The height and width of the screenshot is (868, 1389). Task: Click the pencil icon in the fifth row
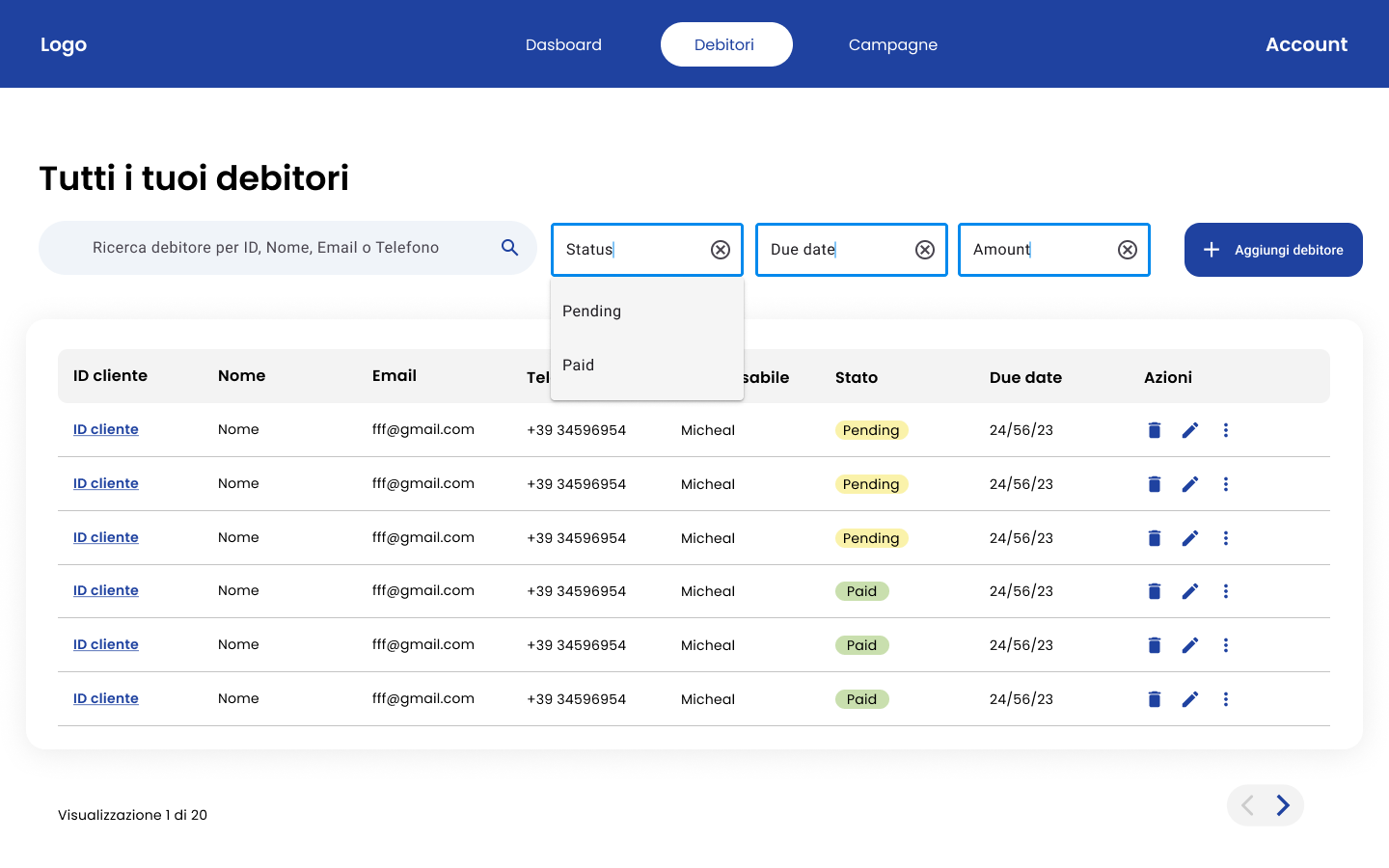pyautogui.click(x=1190, y=645)
